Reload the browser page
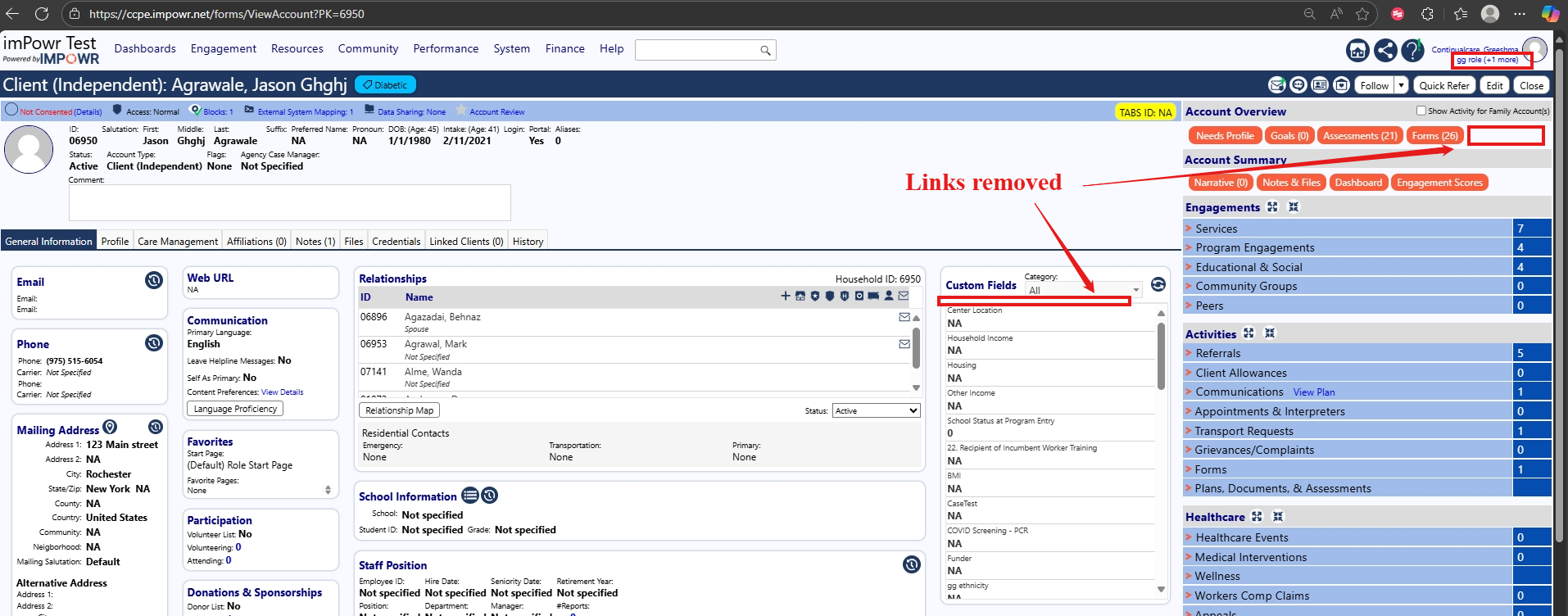This screenshot has width=1568, height=616. click(x=42, y=14)
